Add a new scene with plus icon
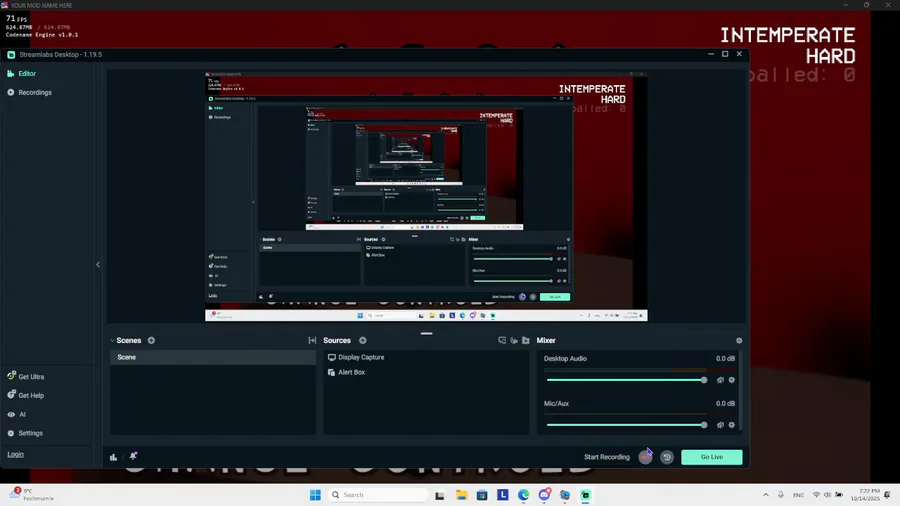Viewport: 900px width, 506px height. click(152, 340)
